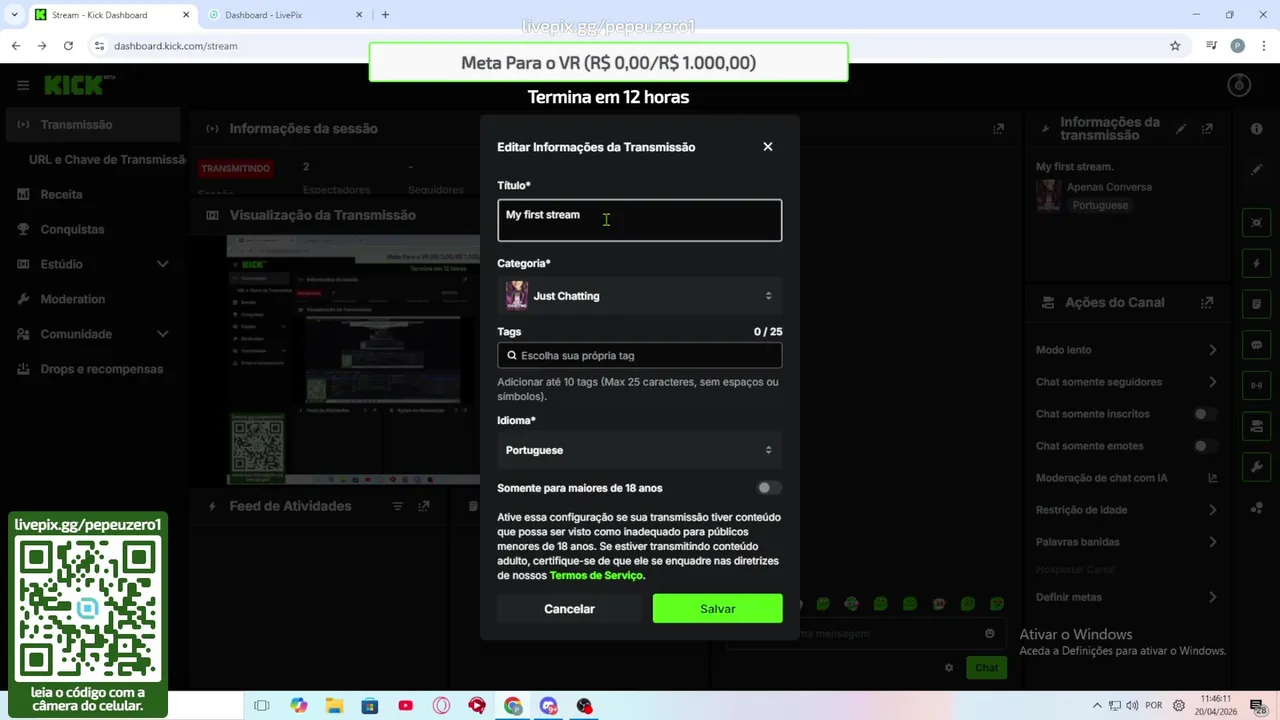Expand Restrição de idade options
Viewport: 1280px width, 720px height.
coord(1212,510)
